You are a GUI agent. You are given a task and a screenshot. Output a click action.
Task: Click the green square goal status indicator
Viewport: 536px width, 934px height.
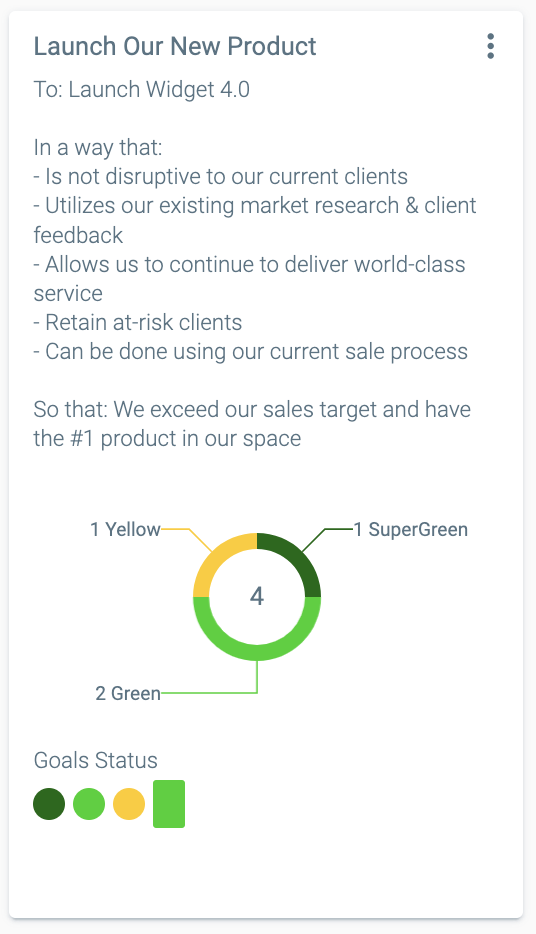[x=169, y=804]
